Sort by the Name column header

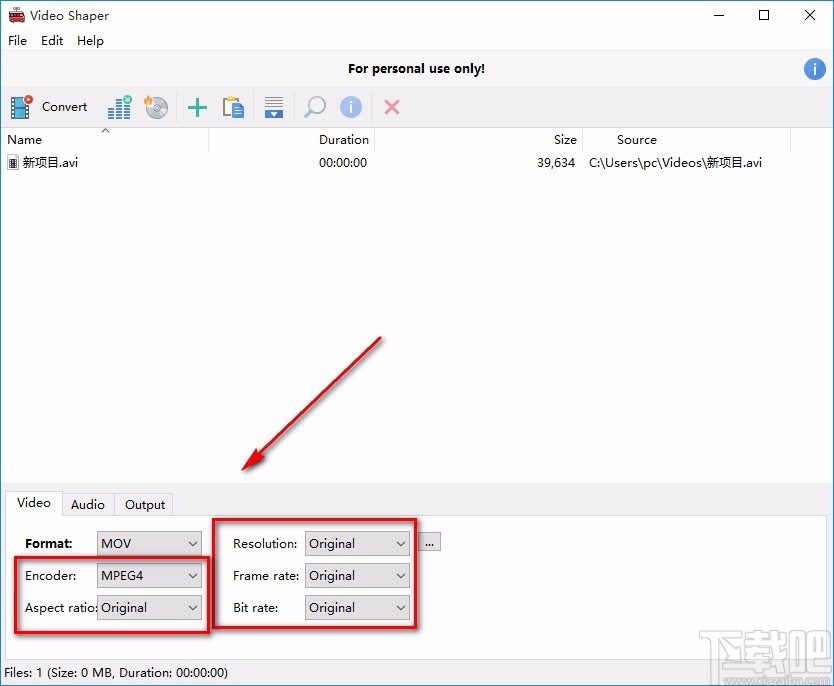coord(105,140)
